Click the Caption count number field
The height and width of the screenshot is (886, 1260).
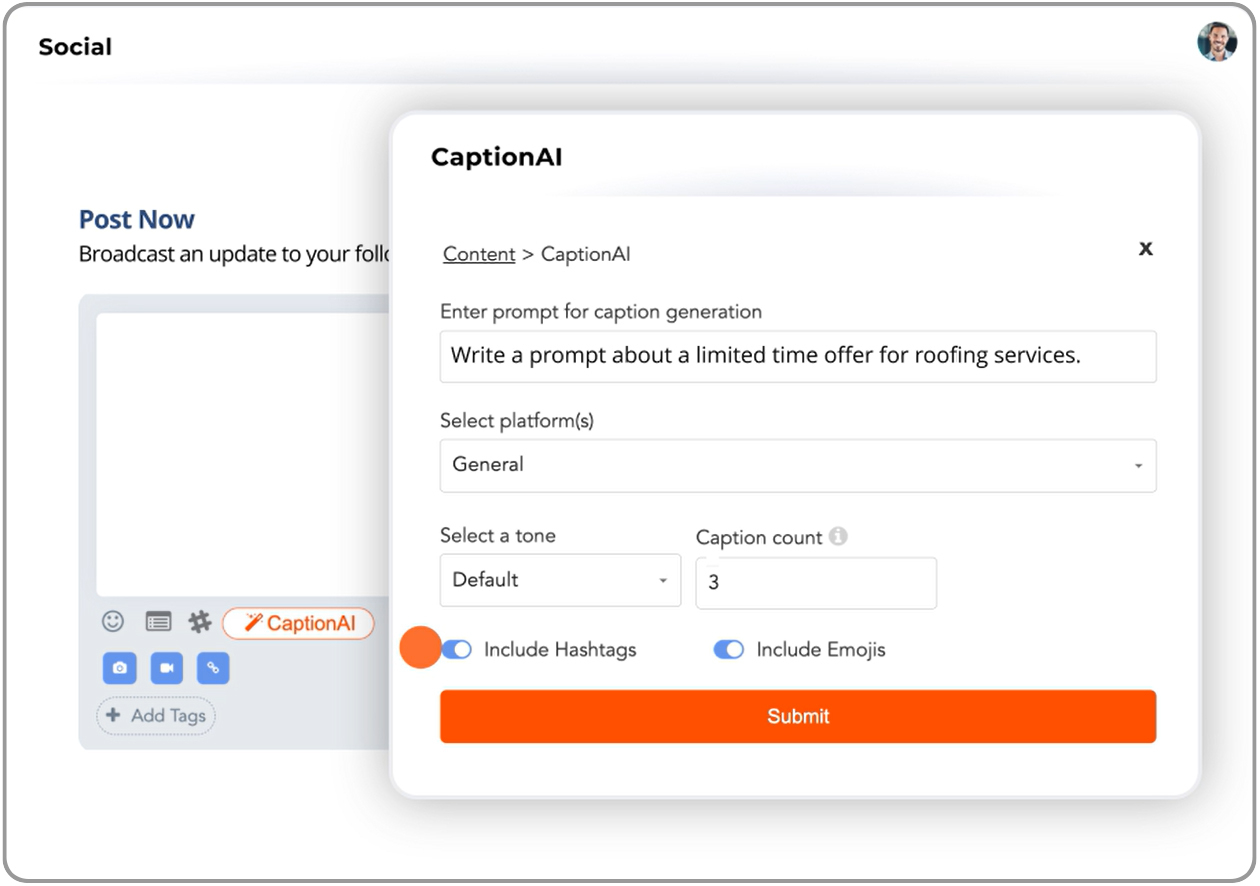(x=816, y=583)
